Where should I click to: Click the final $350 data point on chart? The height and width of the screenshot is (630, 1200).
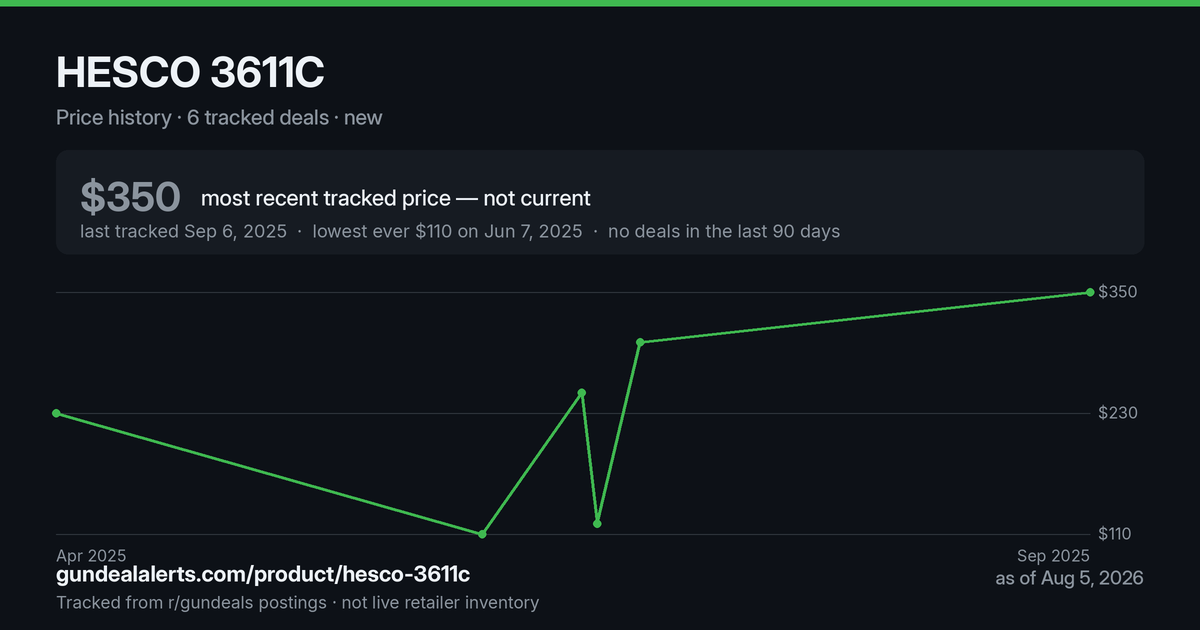1090,292
